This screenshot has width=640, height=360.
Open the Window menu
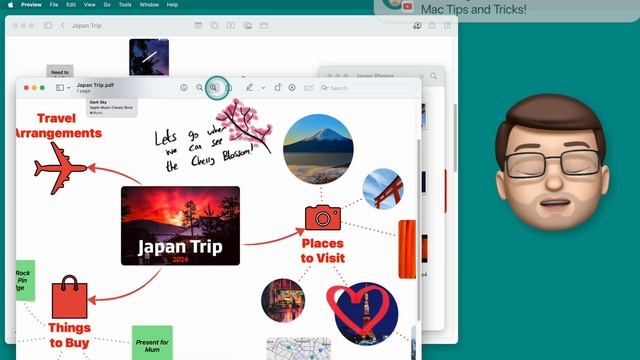149,5
